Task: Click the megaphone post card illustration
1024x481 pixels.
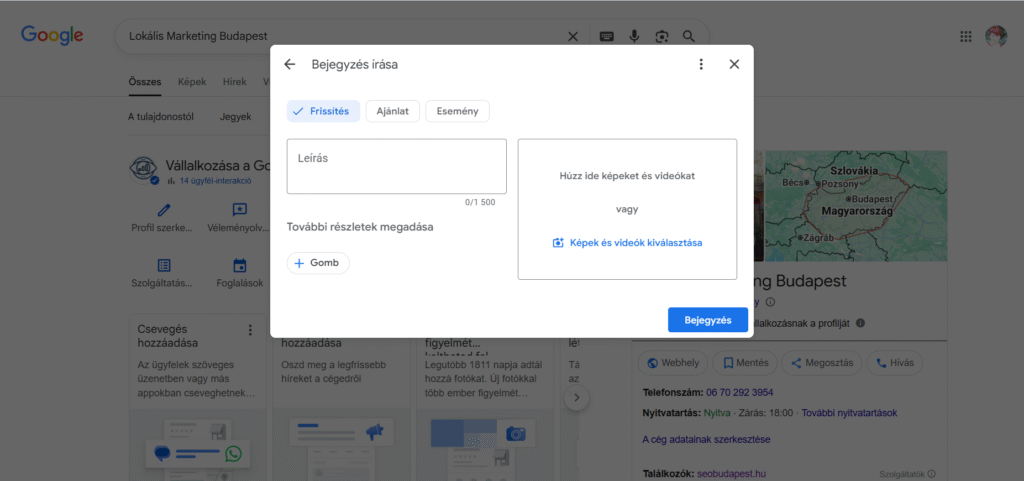Action: 340,445
